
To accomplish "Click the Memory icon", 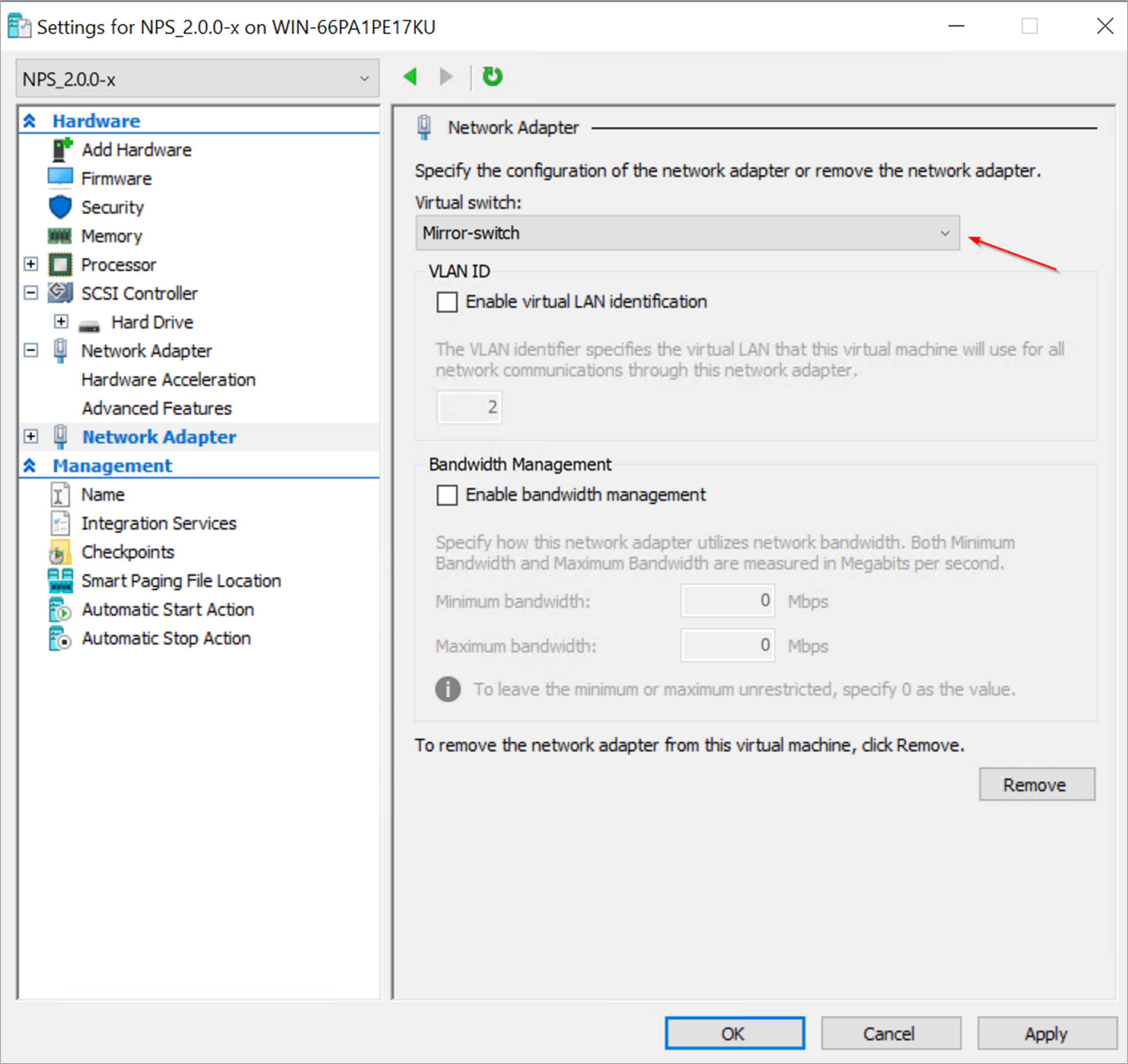I will pyautogui.click(x=61, y=235).
